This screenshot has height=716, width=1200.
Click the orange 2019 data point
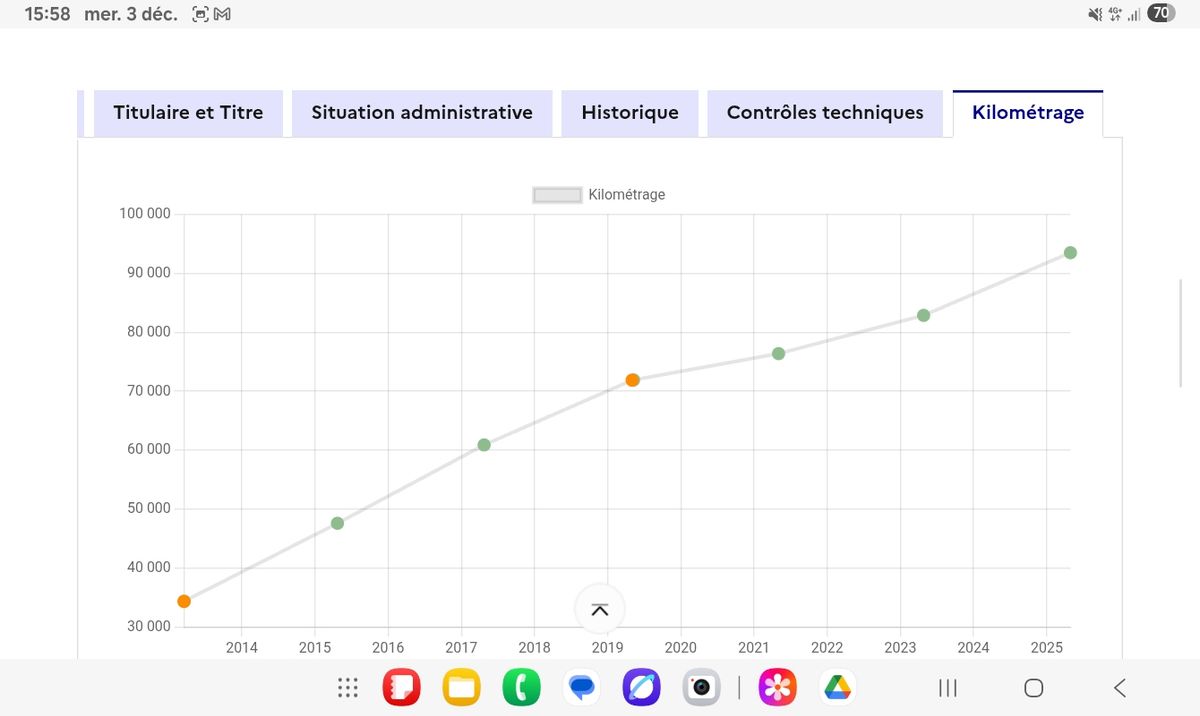pyautogui.click(x=632, y=380)
